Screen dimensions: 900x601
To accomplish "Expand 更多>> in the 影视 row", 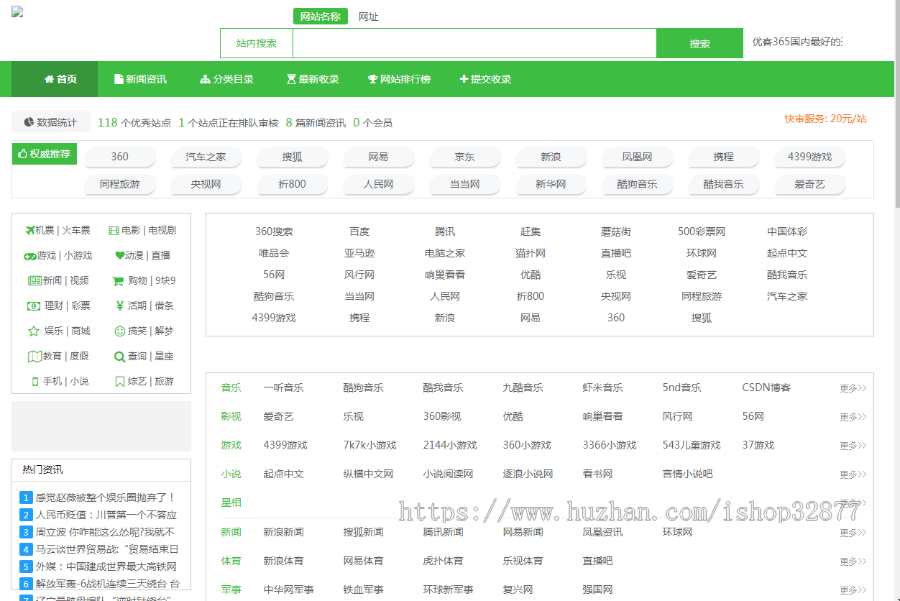I will [x=852, y=417].
